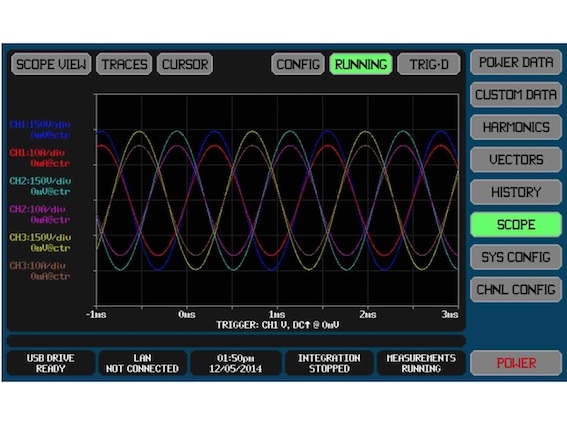
Task: Click the 01:50pm date and time box
Action: pos(235,363)
